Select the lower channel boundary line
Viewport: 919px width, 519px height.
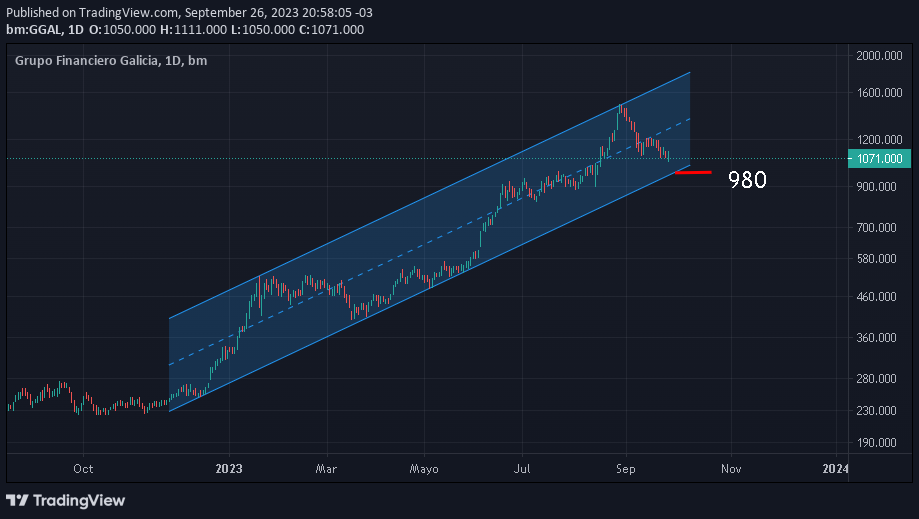430,288
